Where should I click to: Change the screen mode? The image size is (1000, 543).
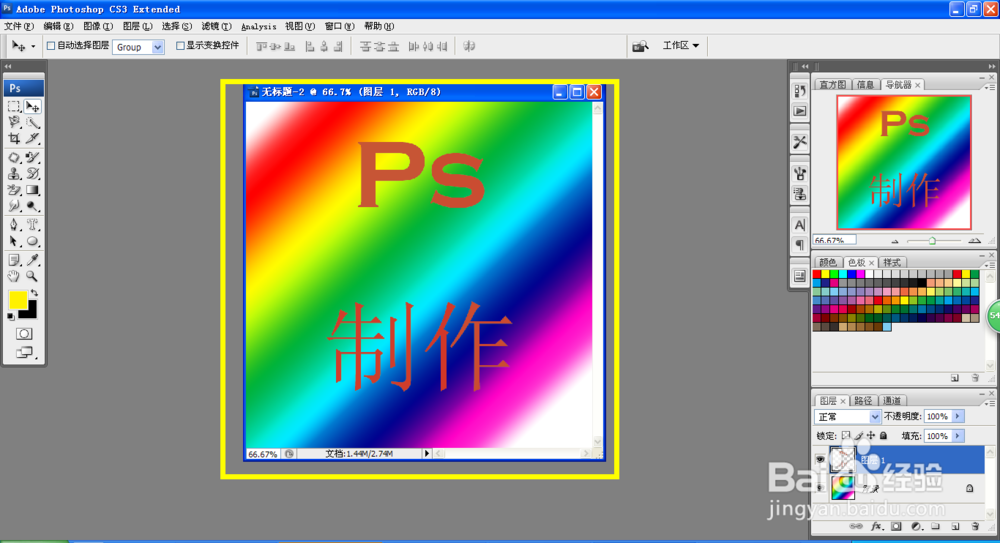coord(24,352)
